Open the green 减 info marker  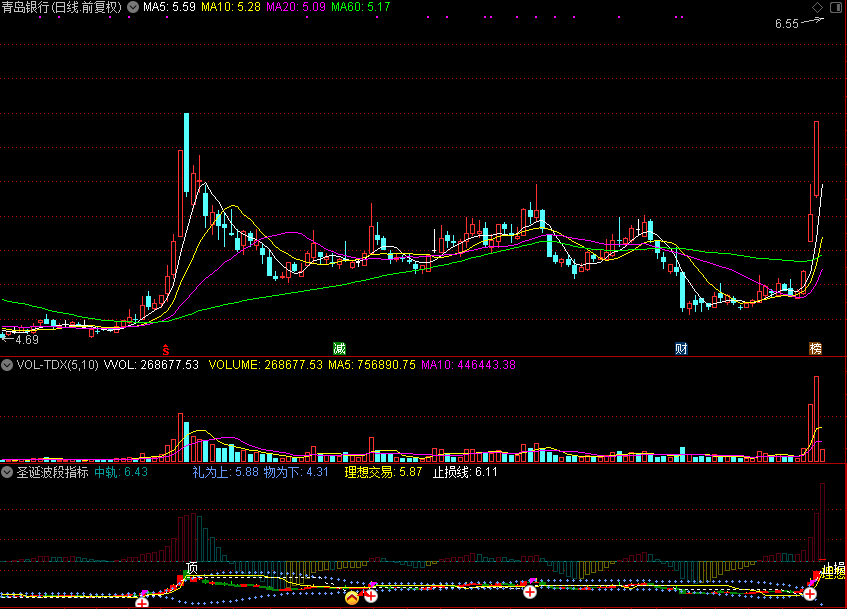[339, 349]
